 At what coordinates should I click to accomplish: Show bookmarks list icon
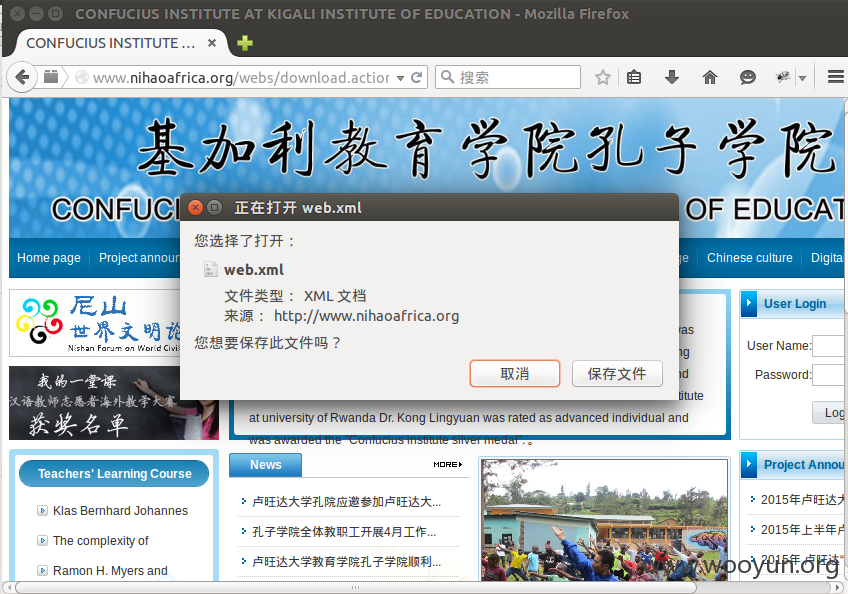point(634,77)
